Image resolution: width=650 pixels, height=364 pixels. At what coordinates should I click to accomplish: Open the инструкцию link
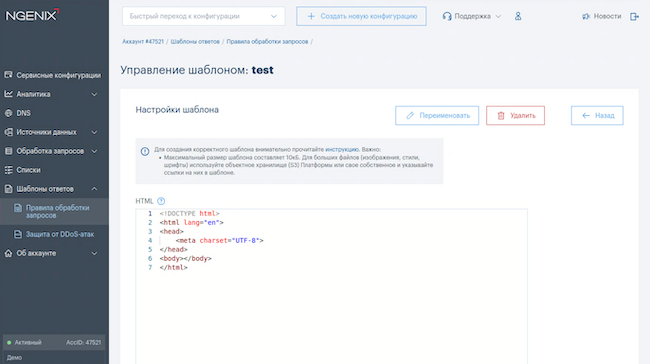342,149
